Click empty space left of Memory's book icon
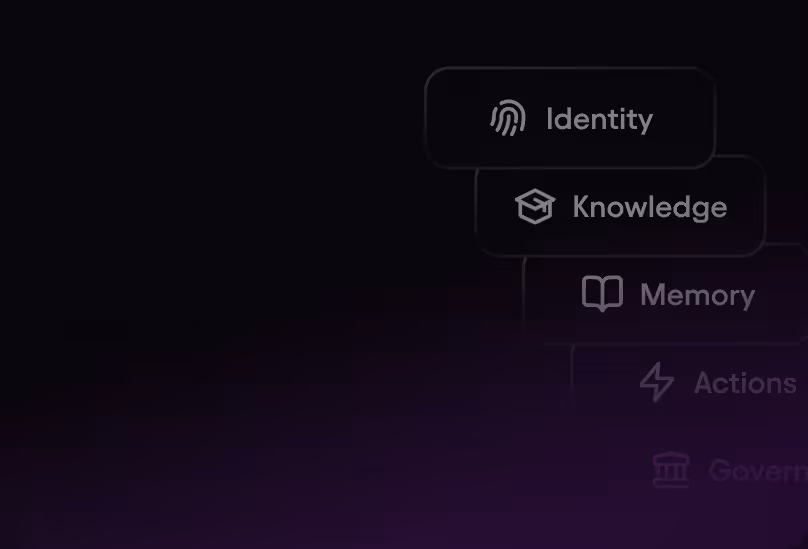The height and width of the screenshot is (549, 808). [552, 296]
